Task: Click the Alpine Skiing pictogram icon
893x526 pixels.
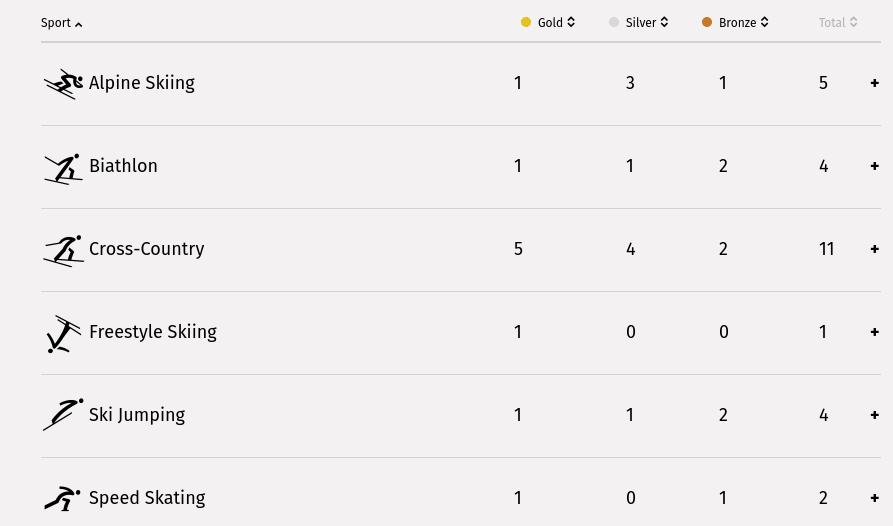Action: pyautogui.click(x=63, y=84)
